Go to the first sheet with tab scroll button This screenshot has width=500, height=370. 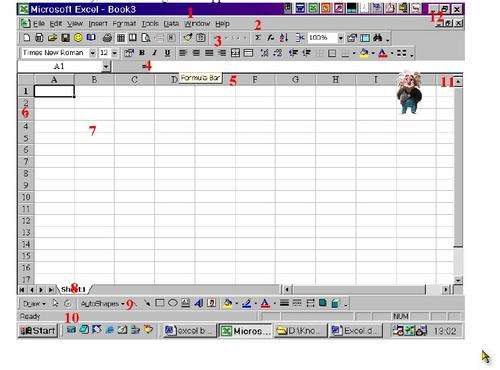point(22,290)
